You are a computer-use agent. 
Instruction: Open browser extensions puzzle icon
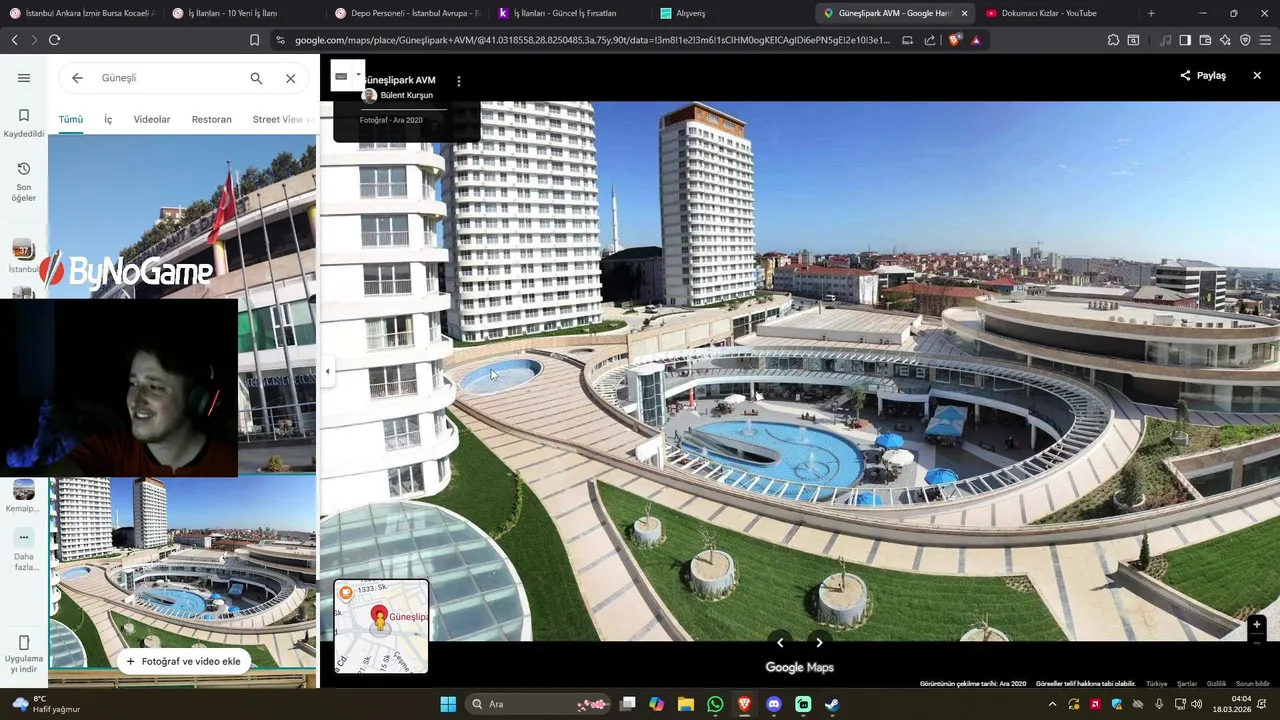coord(1113,40)
